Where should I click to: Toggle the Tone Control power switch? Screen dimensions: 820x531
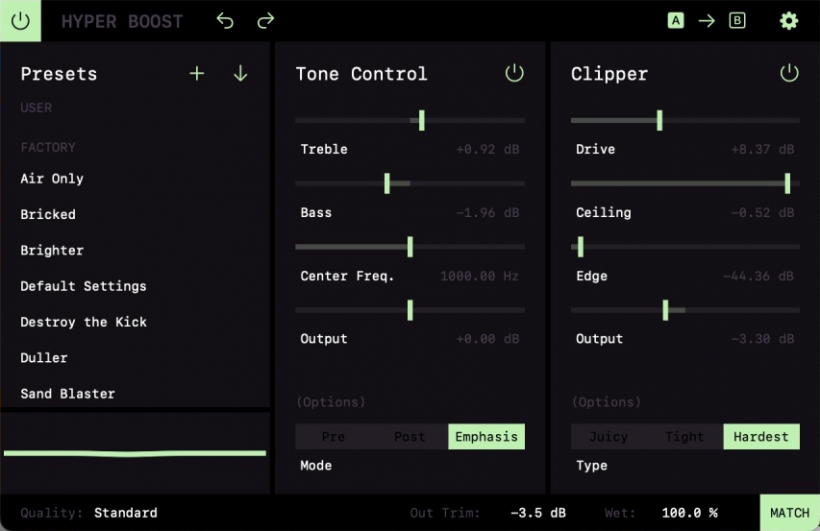point(514,73)
